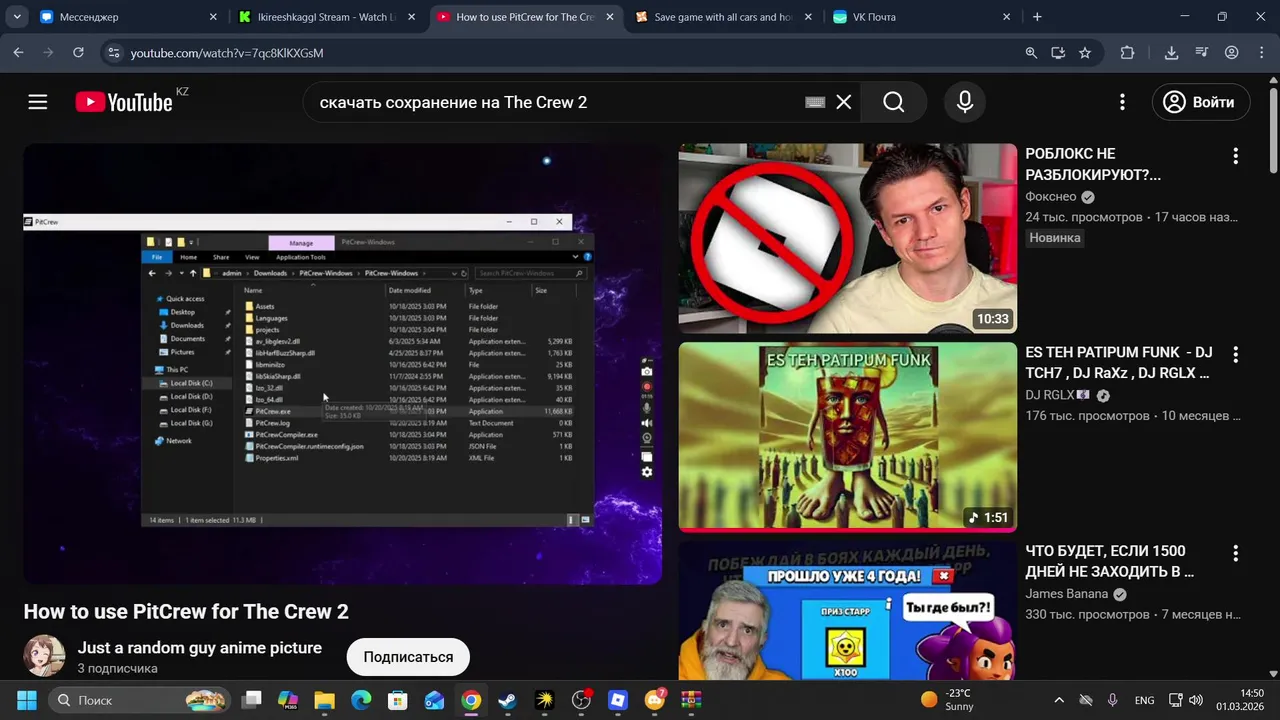Open Steam from the taskbar
The width and height of the screenshot is (1280, 720).
pyautogui.click(x=508, y=700)
